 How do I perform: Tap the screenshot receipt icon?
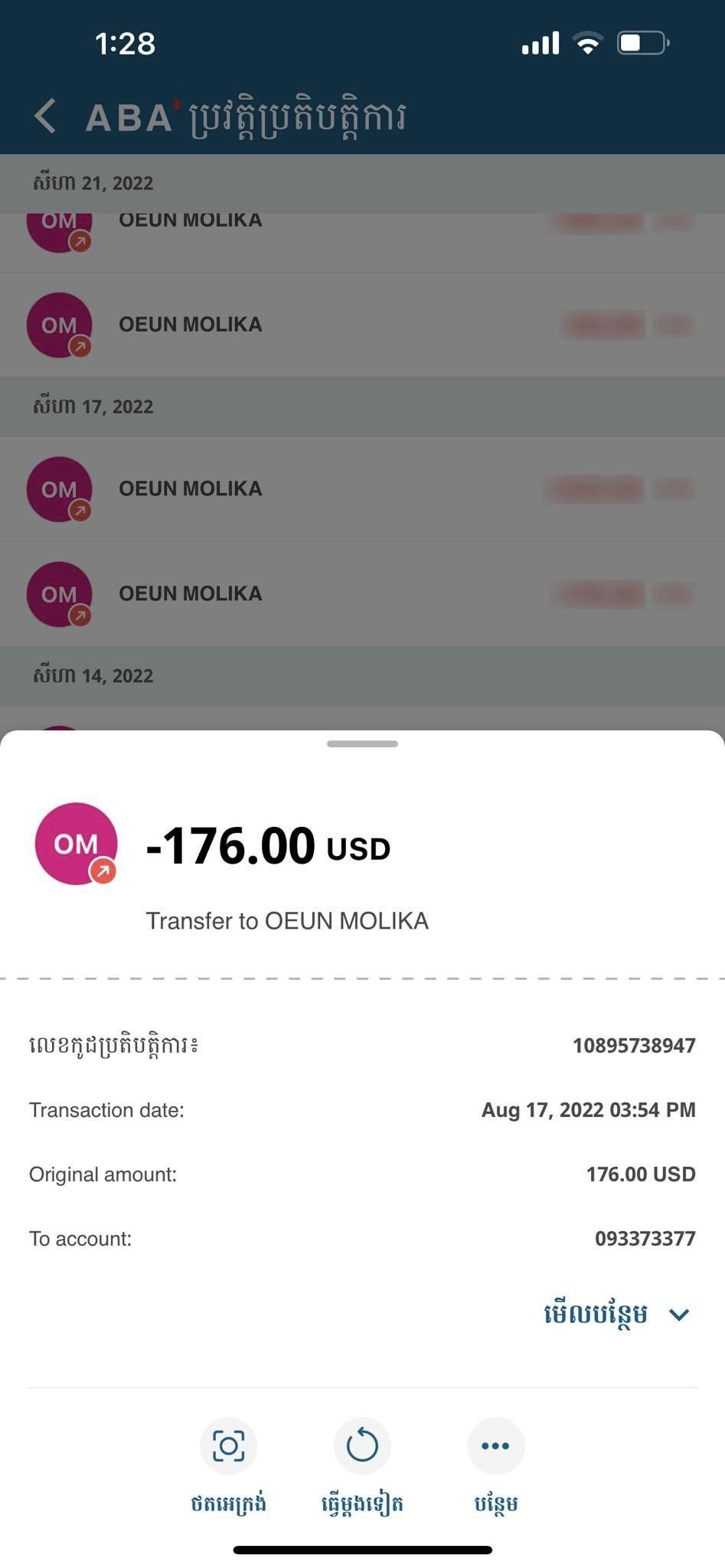pos(228,1445)
